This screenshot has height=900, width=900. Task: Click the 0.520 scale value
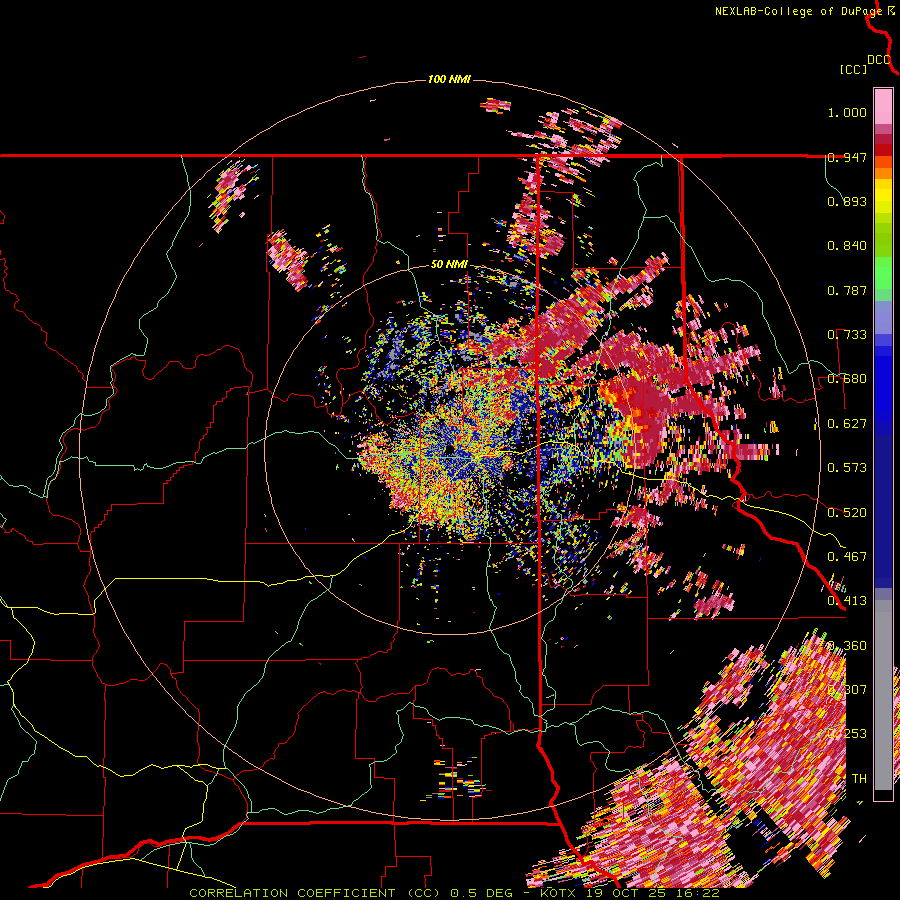[x=847, y=512]
